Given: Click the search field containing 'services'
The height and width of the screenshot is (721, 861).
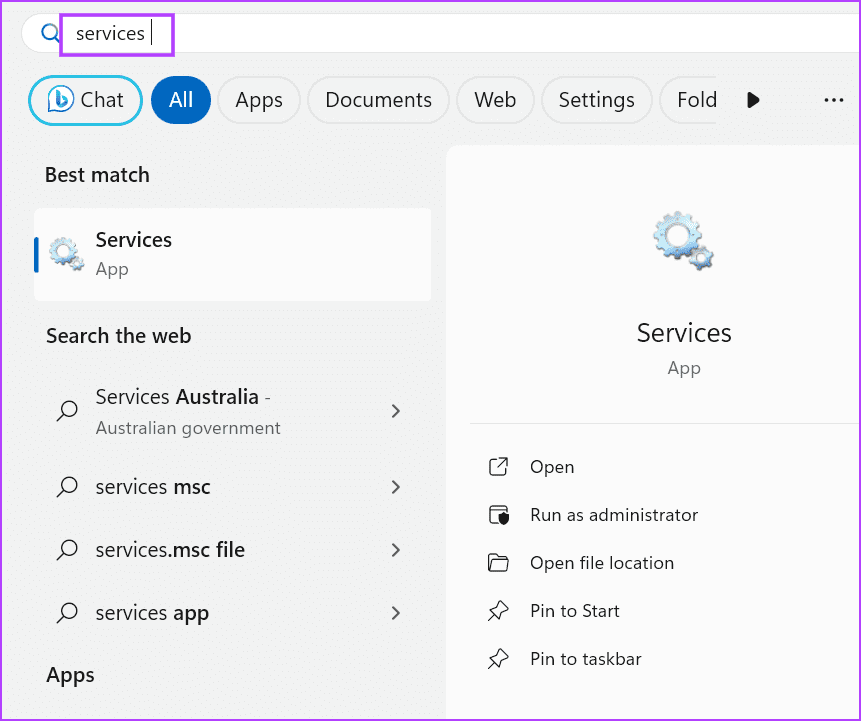Looking at the screenshot, I should (439, 33).
